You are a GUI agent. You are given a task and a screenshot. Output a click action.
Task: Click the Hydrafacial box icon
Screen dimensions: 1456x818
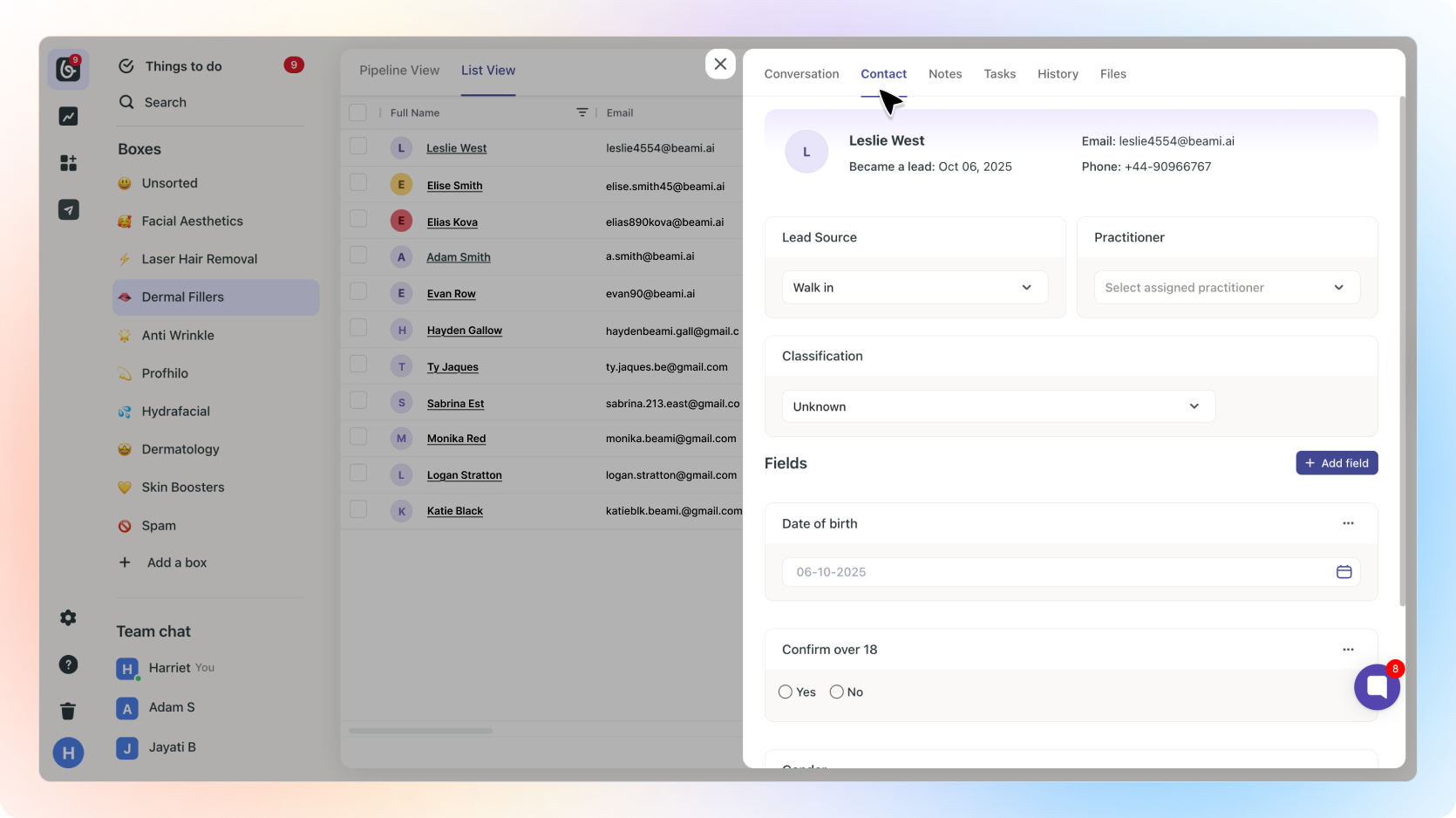tap(125, 412)
